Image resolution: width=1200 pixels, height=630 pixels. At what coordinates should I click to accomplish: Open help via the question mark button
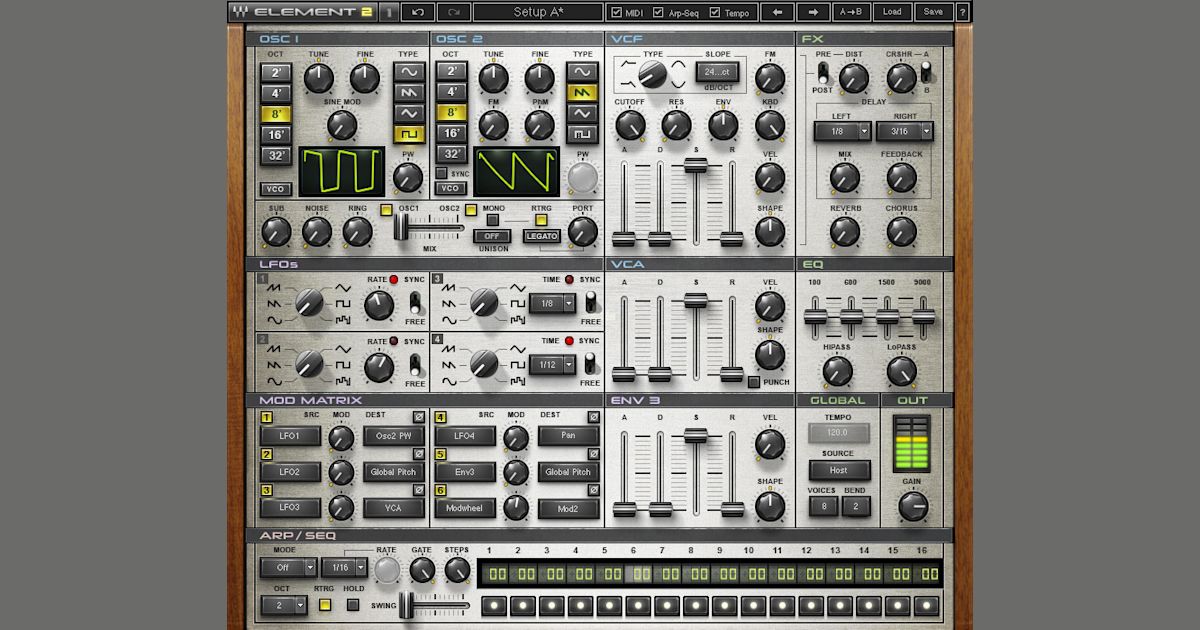click(961, 12)
